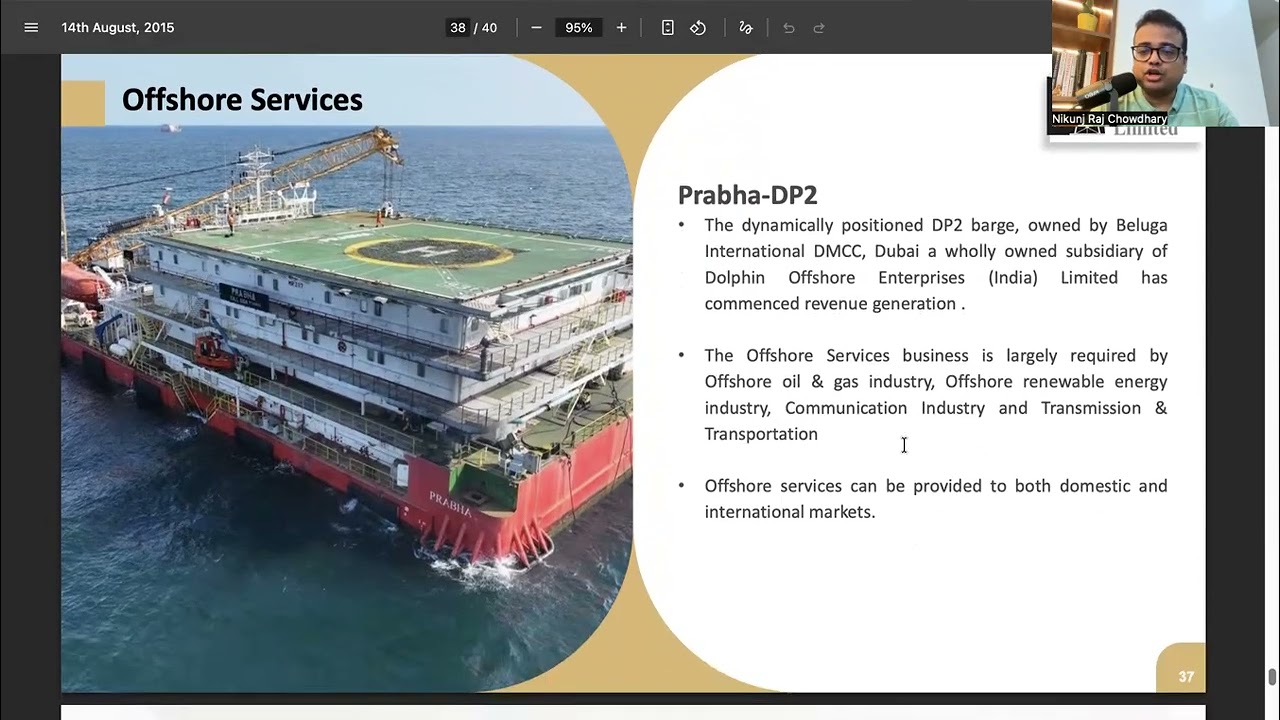
Task: Click the 'Prabha-DP2' heading
Action: tap(748, 195)
